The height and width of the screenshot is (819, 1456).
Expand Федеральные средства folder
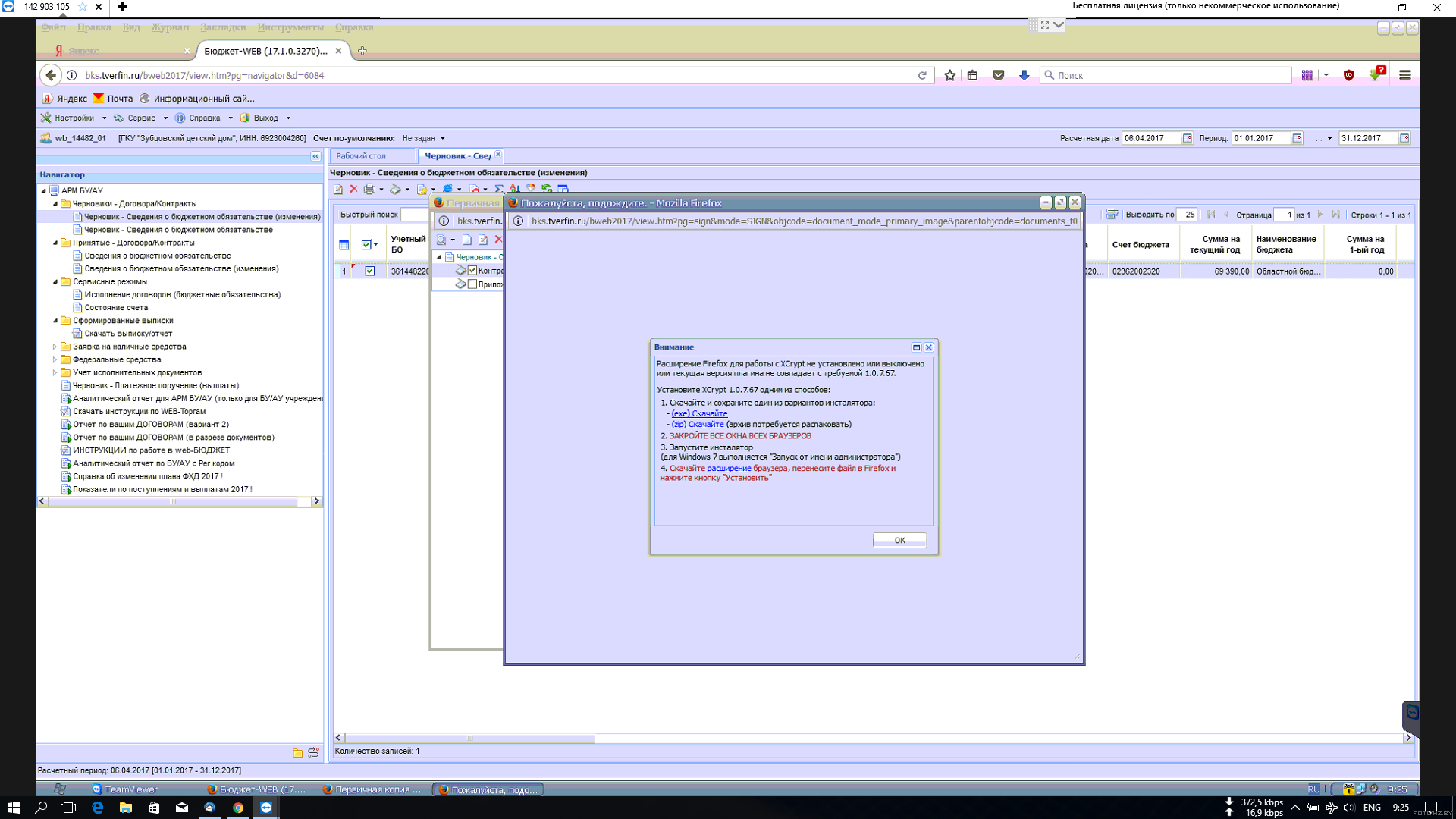click(55, 359)
